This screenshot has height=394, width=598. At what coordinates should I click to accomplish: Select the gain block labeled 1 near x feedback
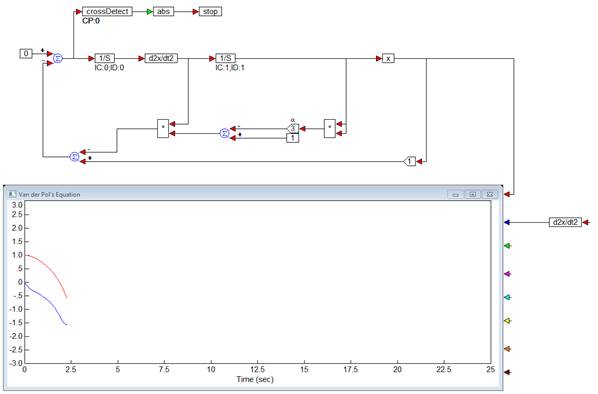pos(409,161)
